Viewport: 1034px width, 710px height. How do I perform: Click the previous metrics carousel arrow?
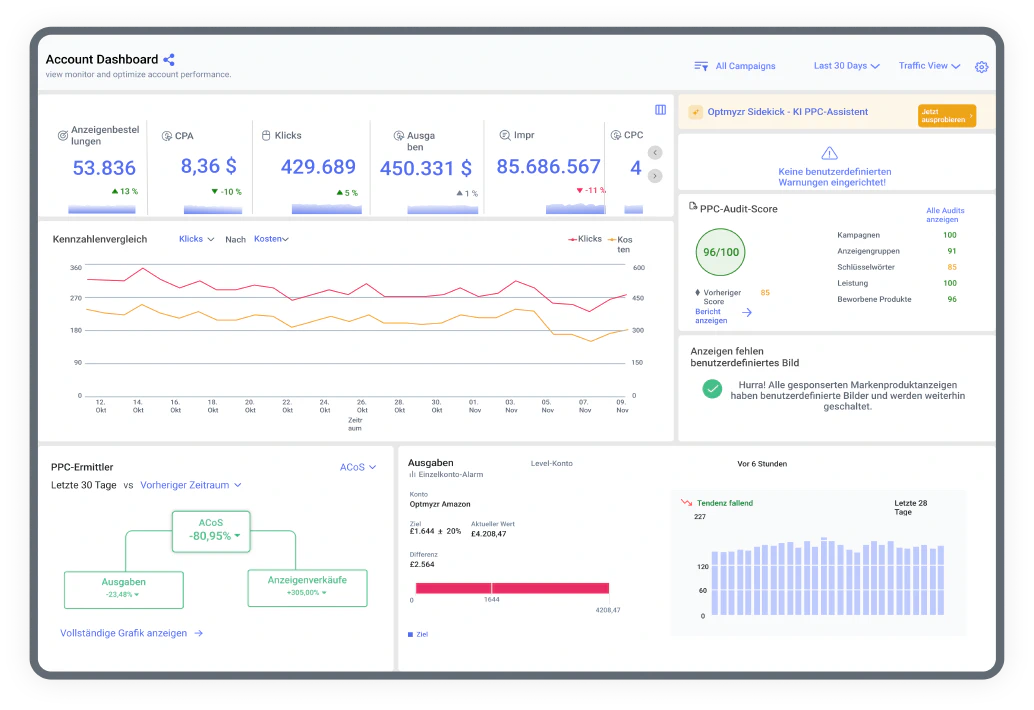(x=655, y=153)
